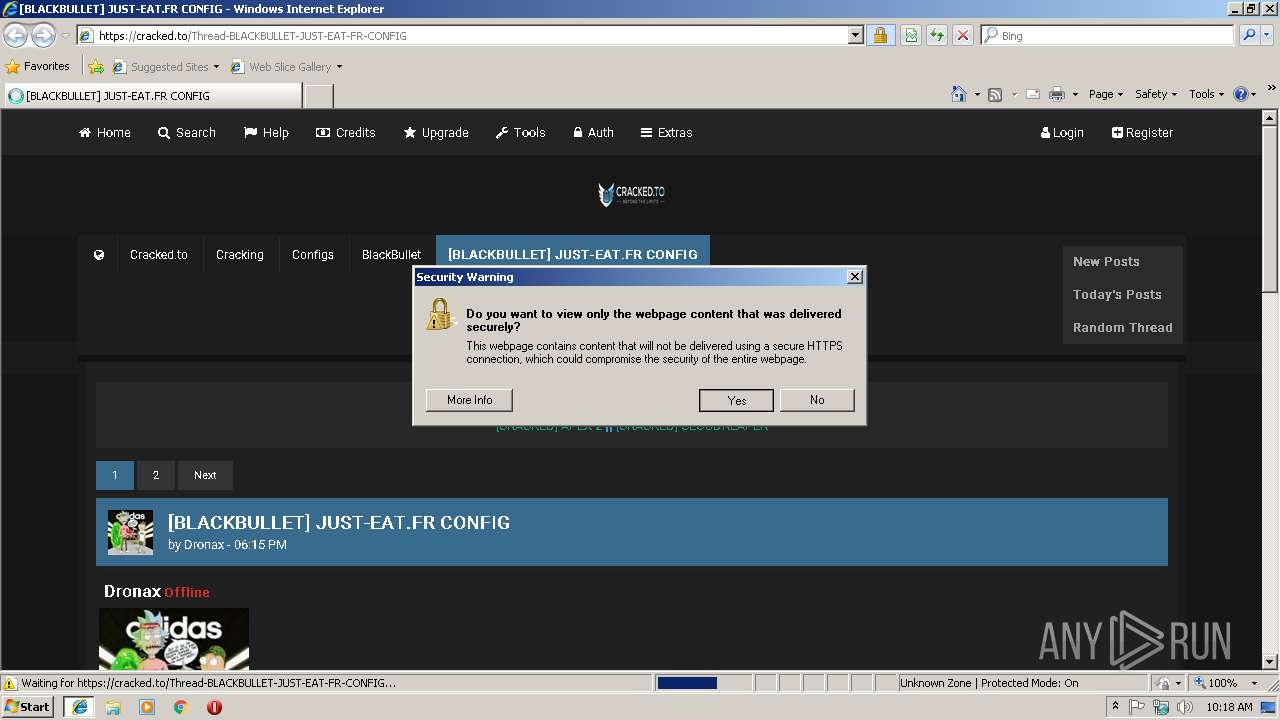Click the Favorites star button
Screen dimensions: 1280x720
[x=38, y=67]
